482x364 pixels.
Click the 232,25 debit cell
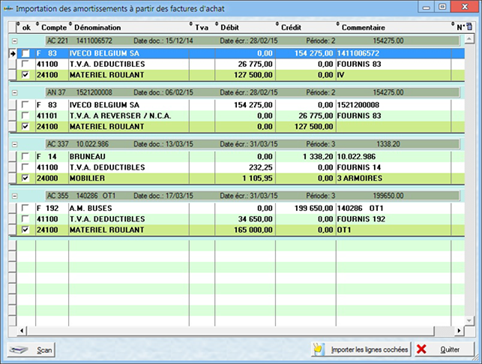(245, 167)
